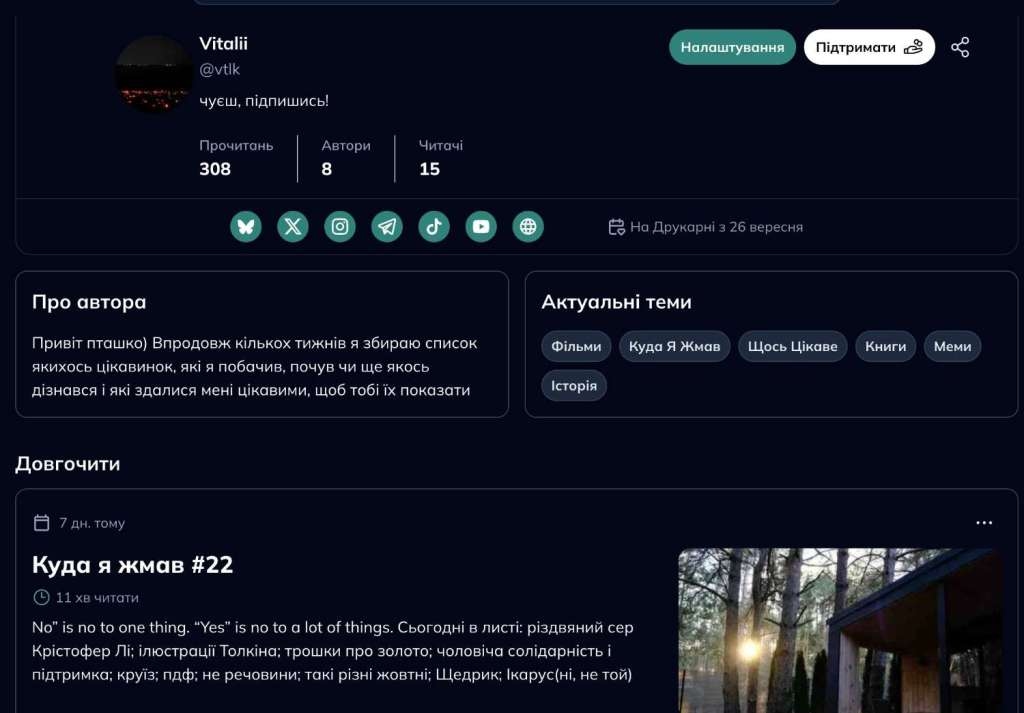Open the YouTube channel icon
This screenshot has width=1024, height=713.
[x=481, y=227]
